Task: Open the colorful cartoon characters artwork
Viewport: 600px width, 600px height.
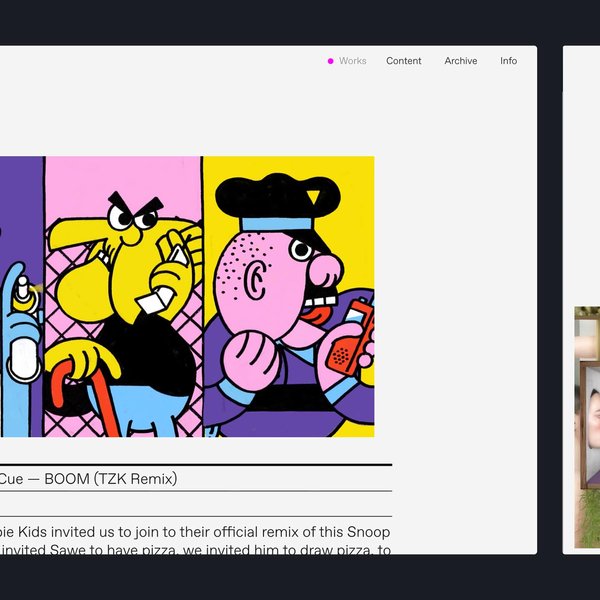Action: coord(187,297)
